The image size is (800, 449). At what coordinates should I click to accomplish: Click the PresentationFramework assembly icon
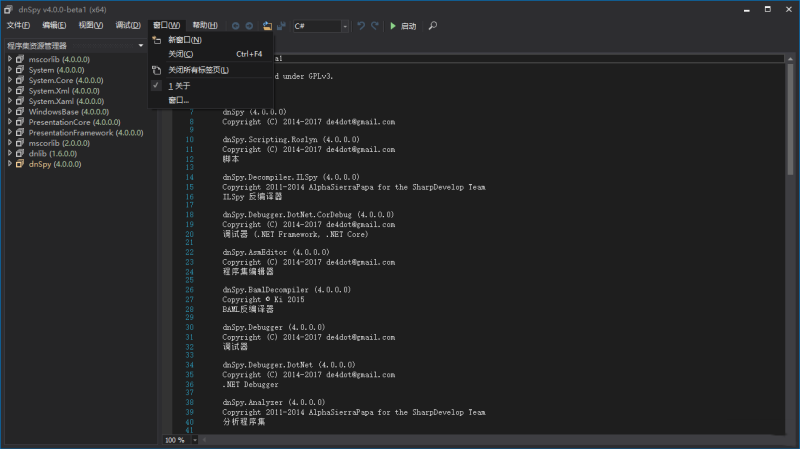coord(20,132)
